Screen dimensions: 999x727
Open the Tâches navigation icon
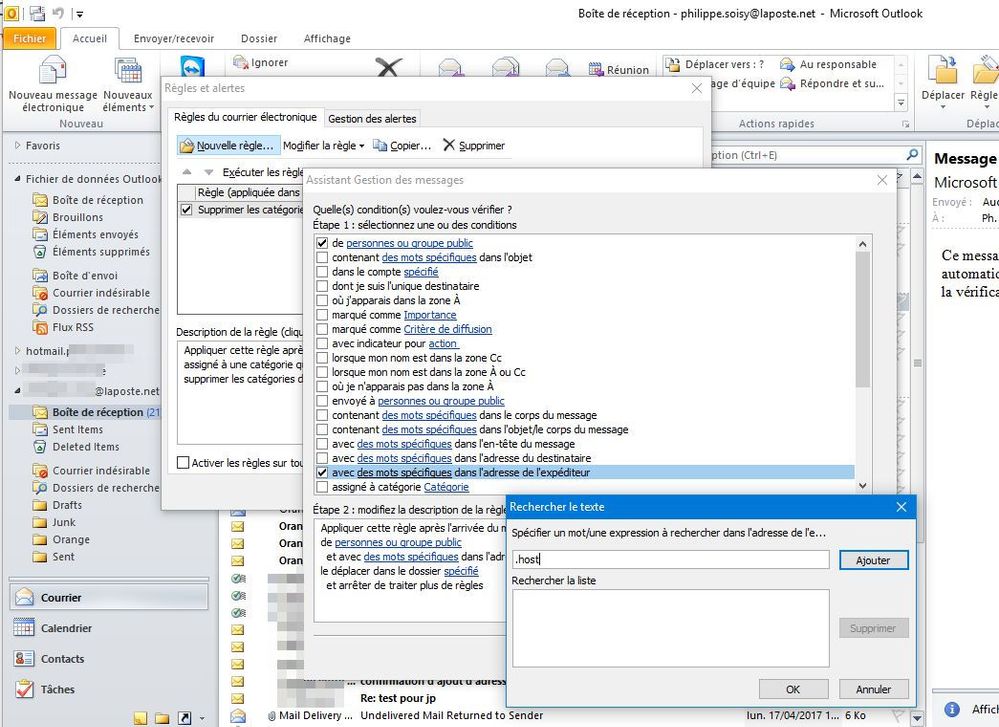pos(22,689)
